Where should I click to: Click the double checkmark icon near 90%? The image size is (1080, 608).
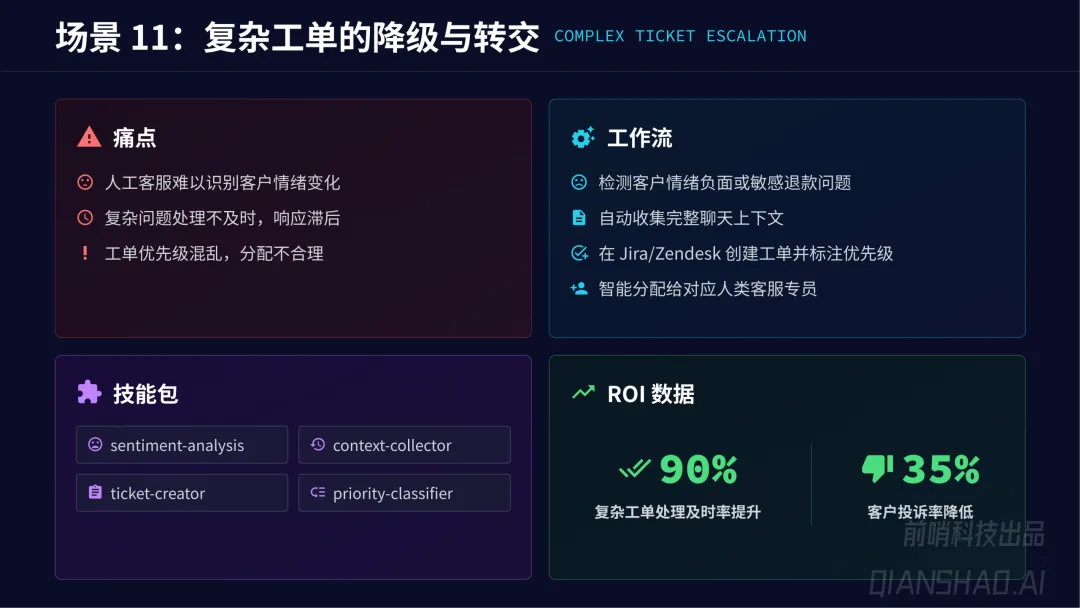634,468
